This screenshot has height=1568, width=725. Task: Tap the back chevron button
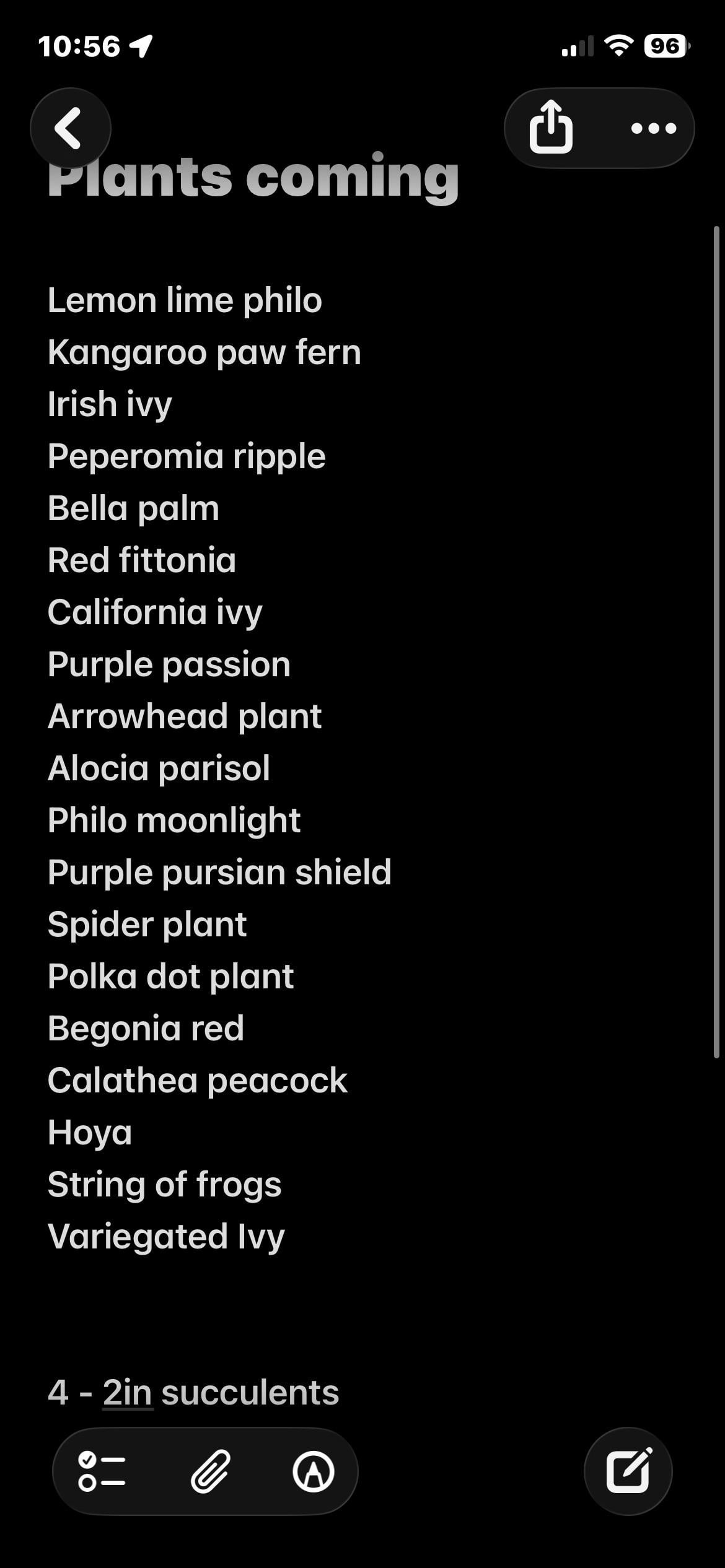(x=70, y=128)
